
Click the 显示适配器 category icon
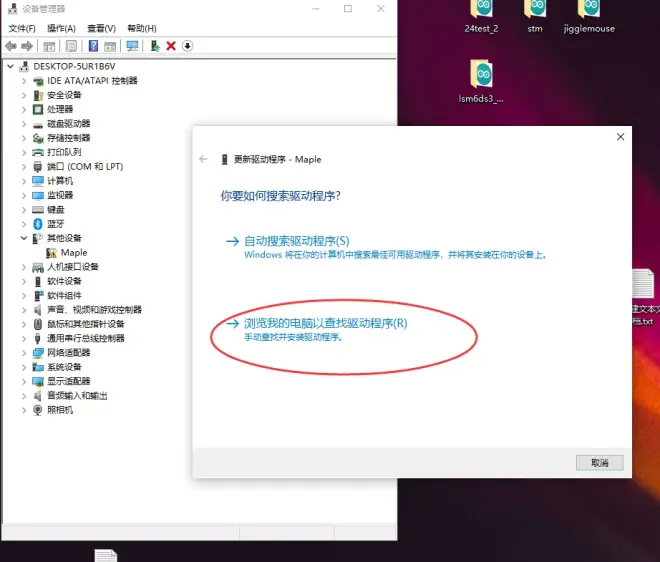pyautogui.click(x=38, y=381)
